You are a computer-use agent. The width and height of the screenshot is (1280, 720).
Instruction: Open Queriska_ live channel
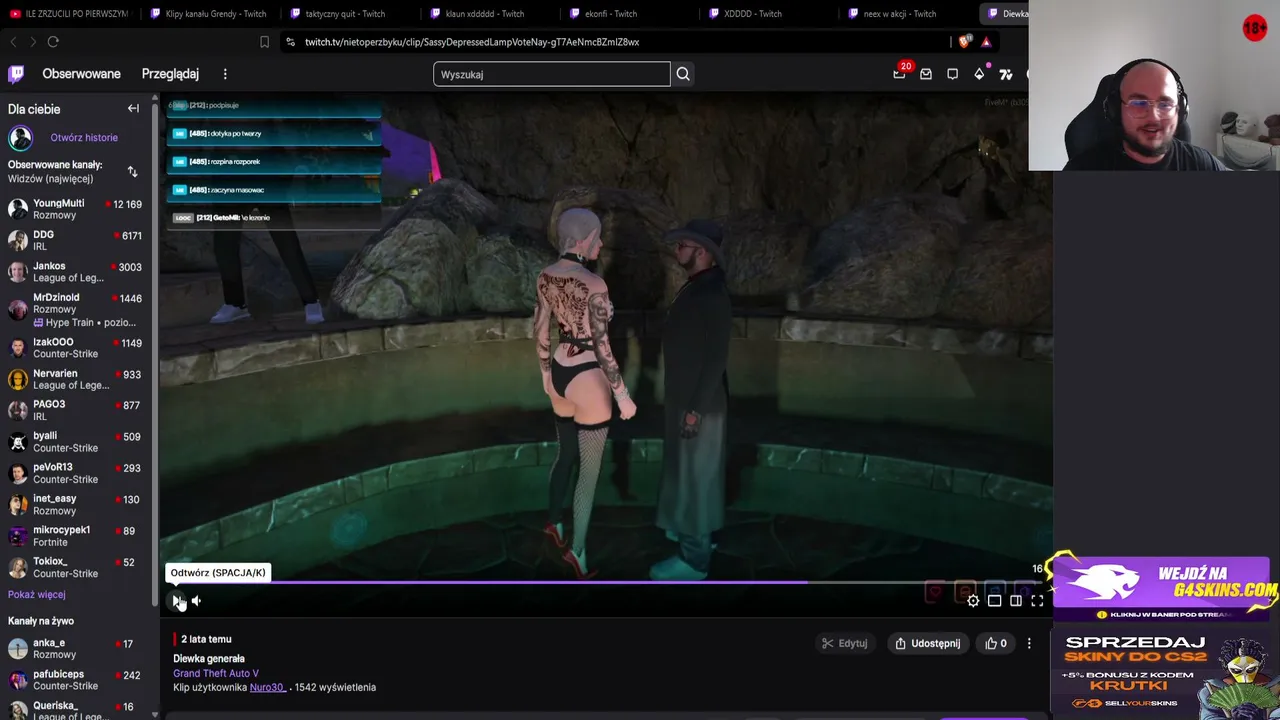pyautogui.click(x=75, y=709)
